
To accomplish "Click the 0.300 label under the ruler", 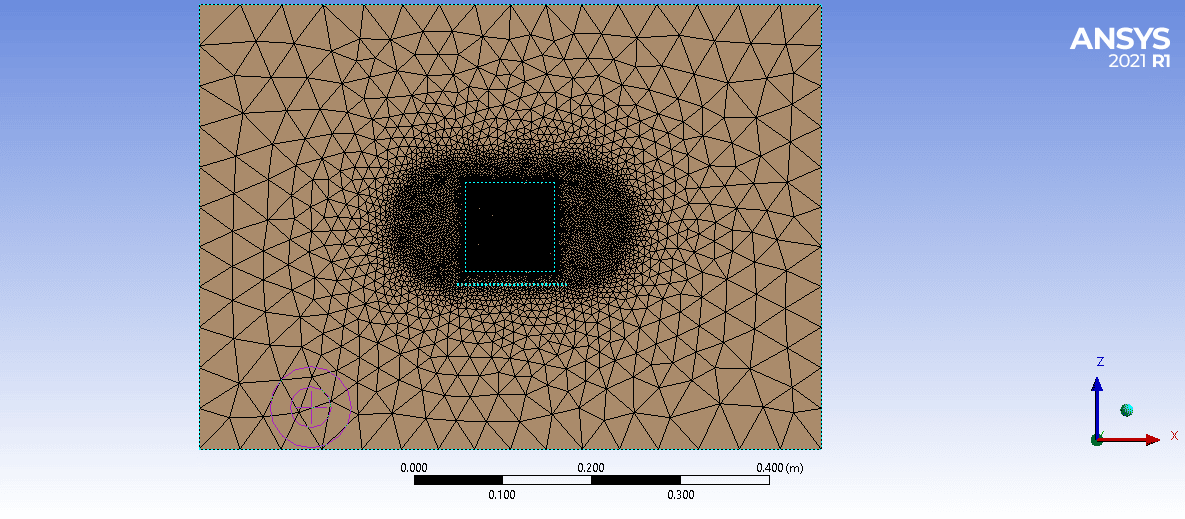I will (680, 495).
